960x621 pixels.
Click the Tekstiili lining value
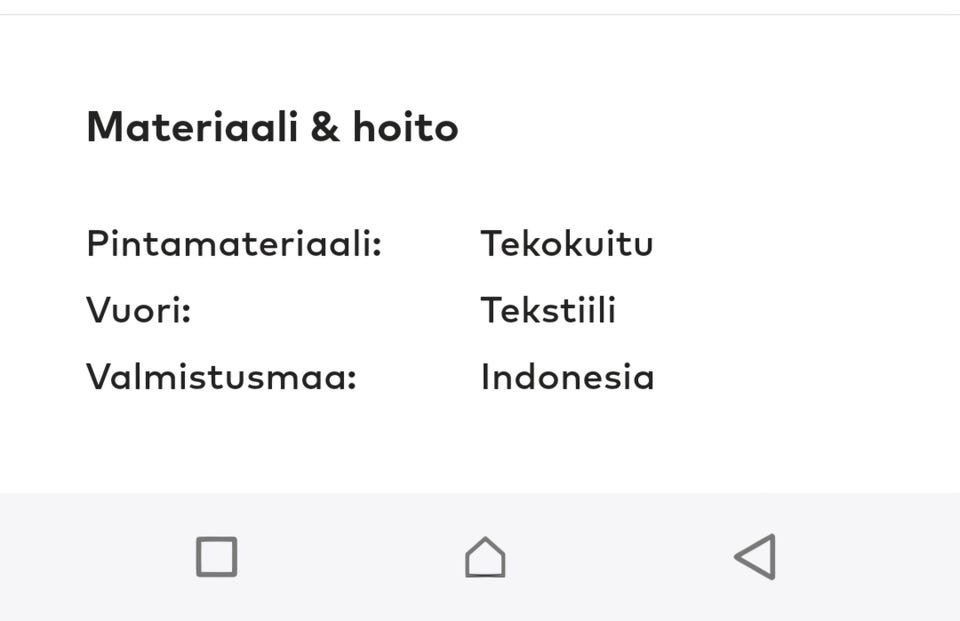[549, 310]
